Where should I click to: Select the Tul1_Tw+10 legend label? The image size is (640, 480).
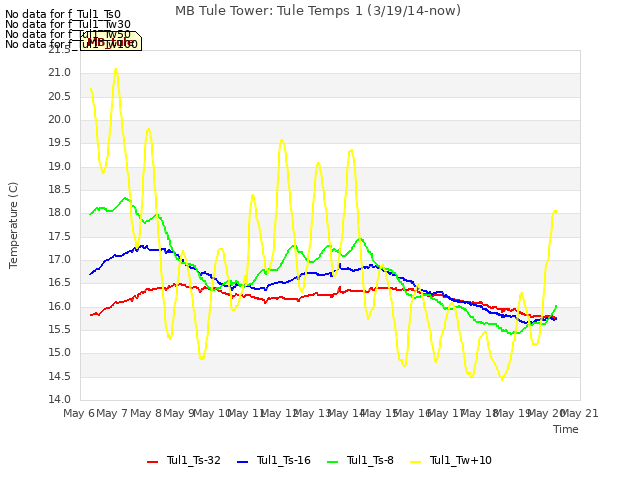click(x=460, y=460)
